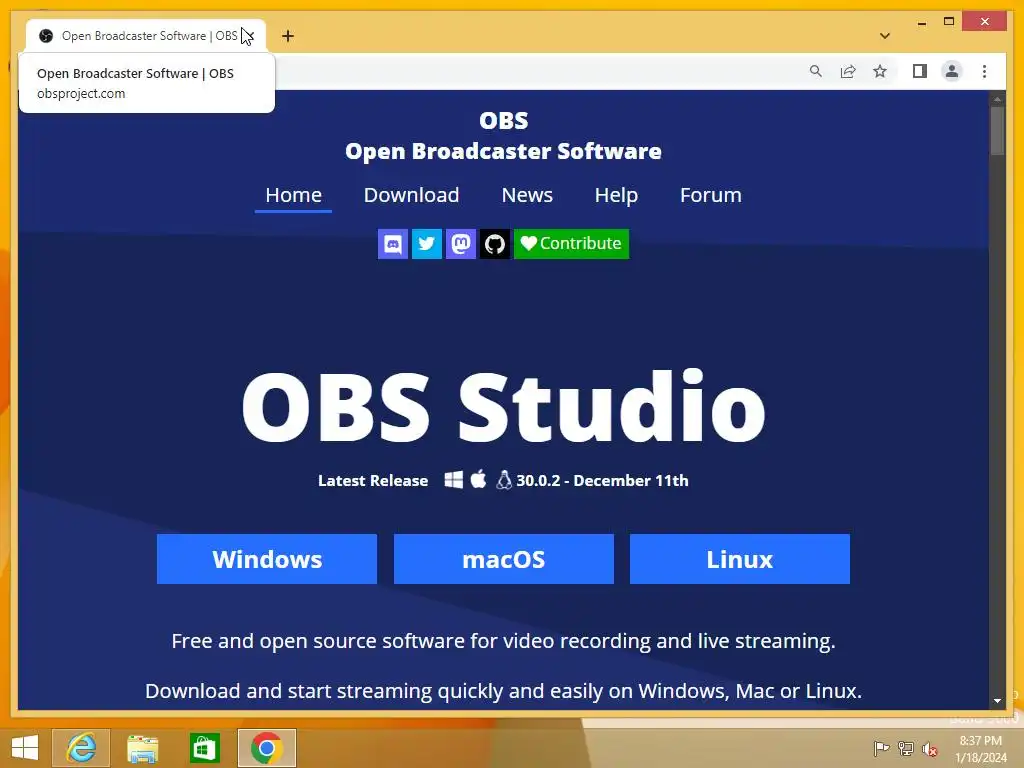The width and height of the screenshot is (1024, 768).
Task: Click 'Free and open source software' description text
Action: point(504,641)
